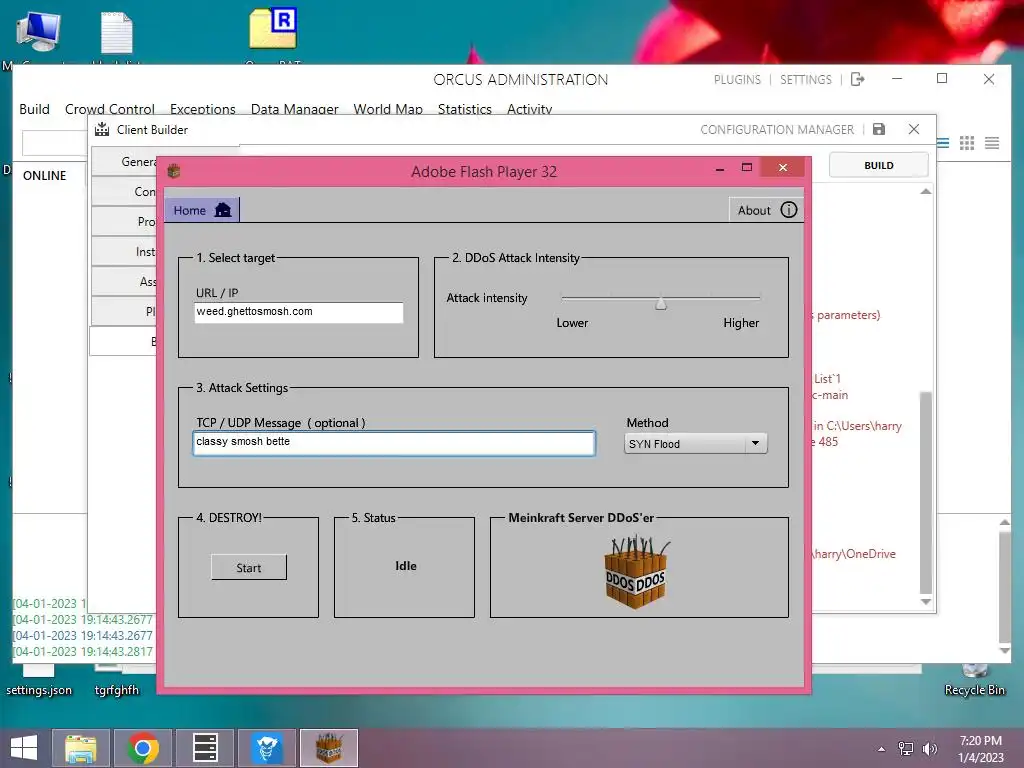Open the PLUGINS link
The height and width of the screenshot is (768, 1024).
pos(737,80)
